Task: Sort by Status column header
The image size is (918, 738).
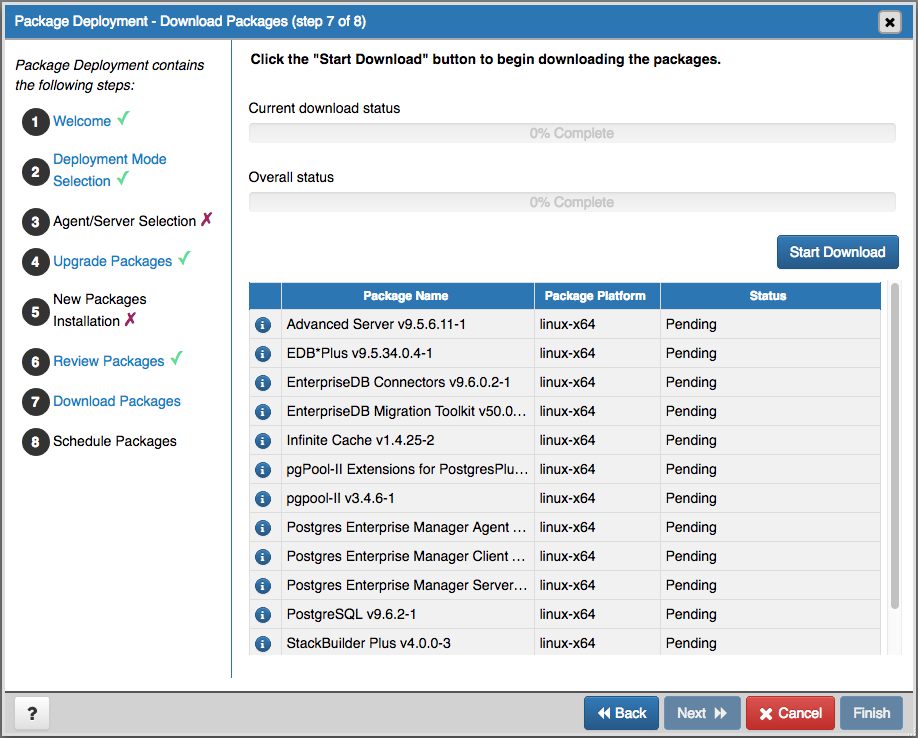Action: (x=770, y=296)
